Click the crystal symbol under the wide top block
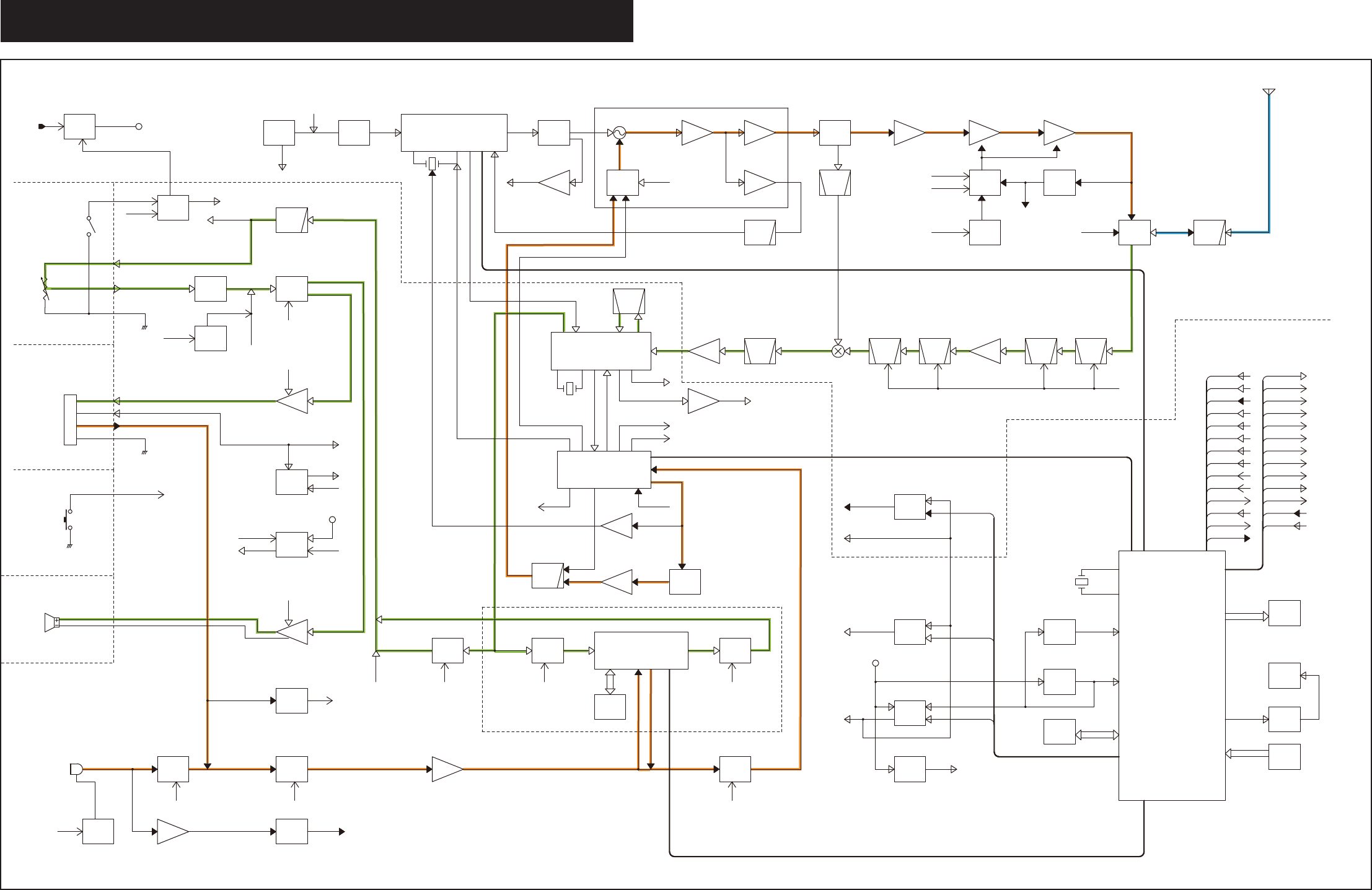 433,164
